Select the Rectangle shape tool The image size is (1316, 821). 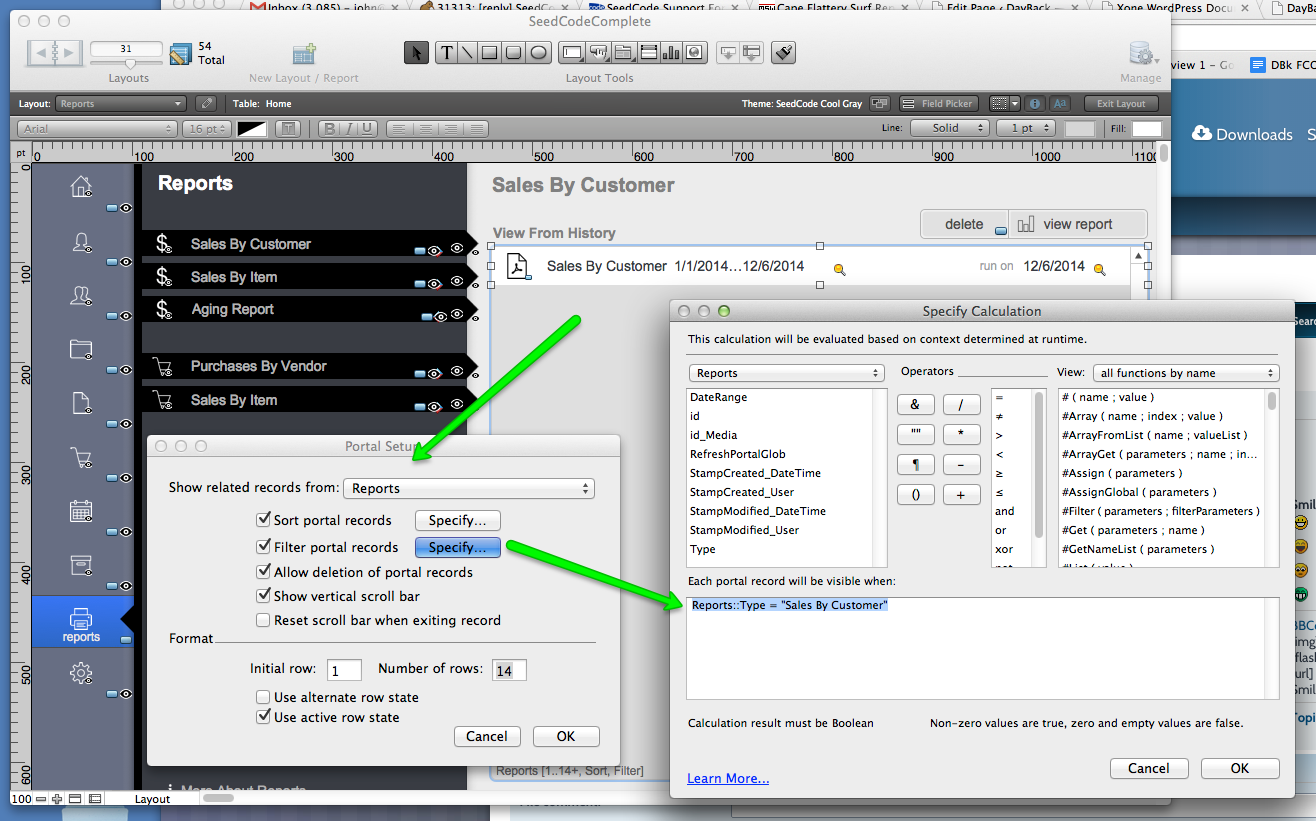coord(490,53)
